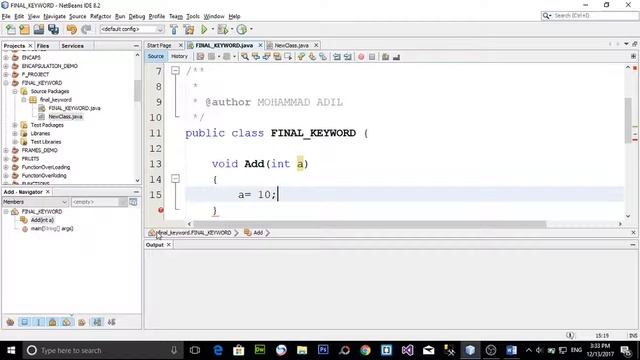Open the Navigate menu
The height and width of the screenshot is (360, 640).
pos(54,16)
